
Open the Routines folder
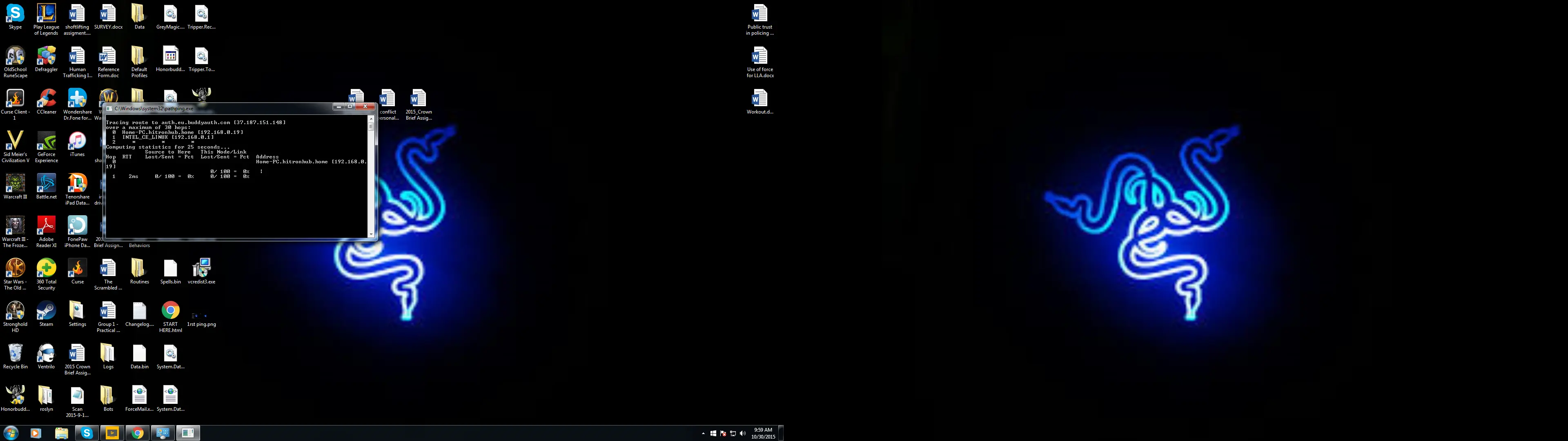pos(139,272)
